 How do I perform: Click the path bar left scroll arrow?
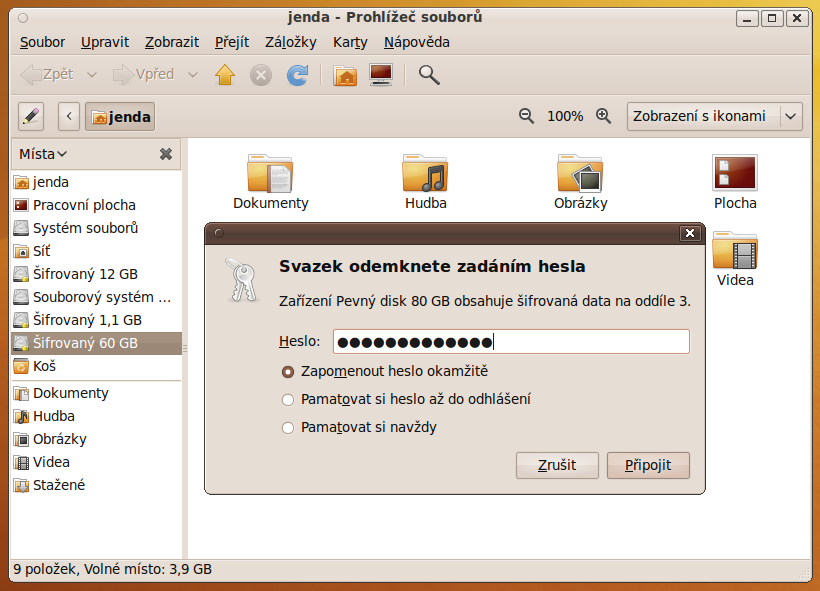point(69,116)
